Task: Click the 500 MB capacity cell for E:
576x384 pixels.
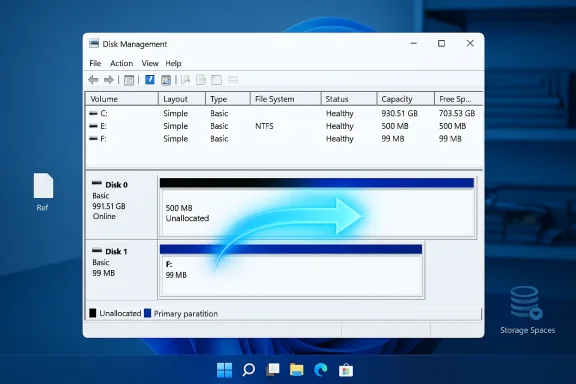Action: [x=395, y=126]
